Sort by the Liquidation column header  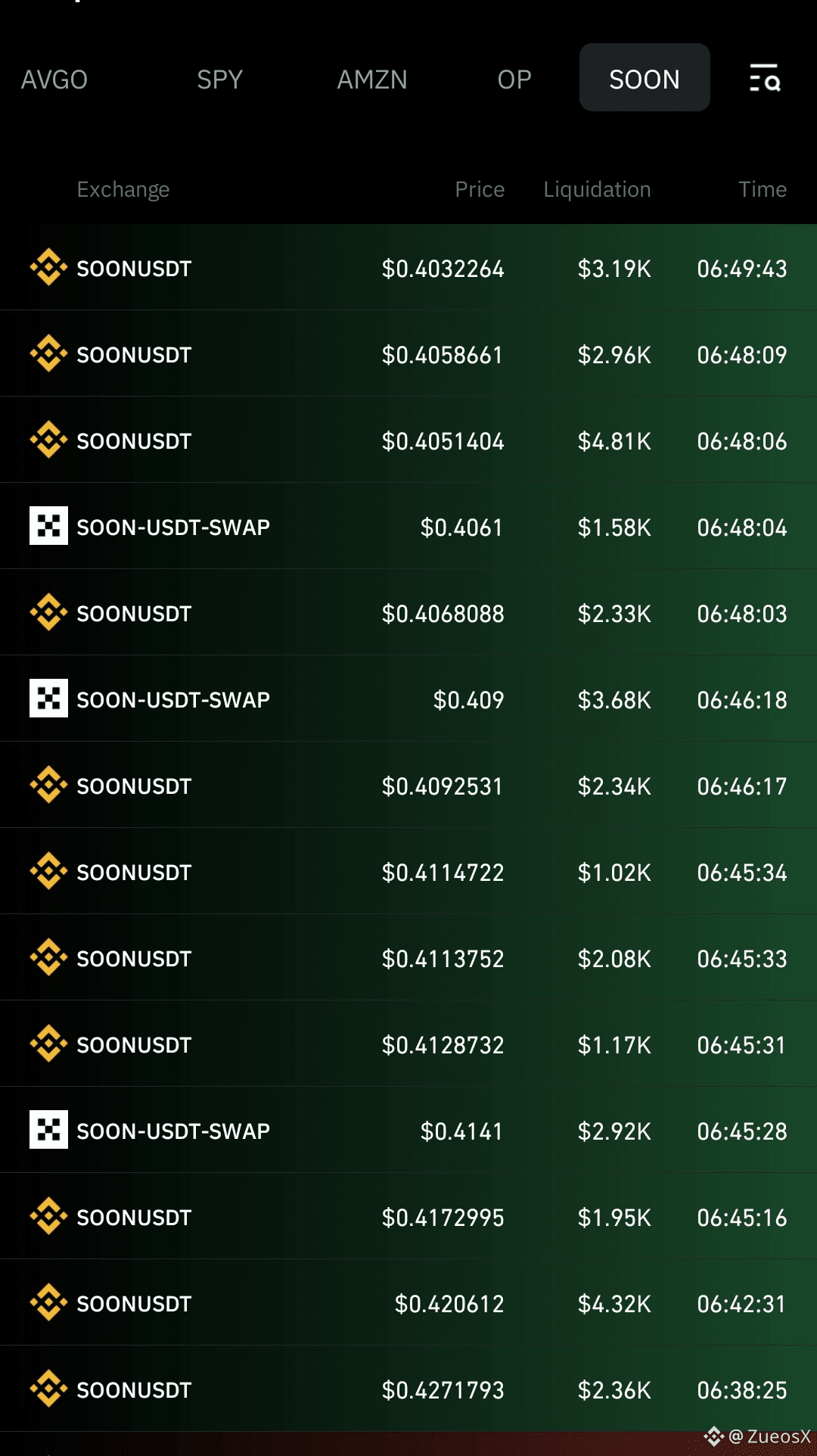coord(598,189)
